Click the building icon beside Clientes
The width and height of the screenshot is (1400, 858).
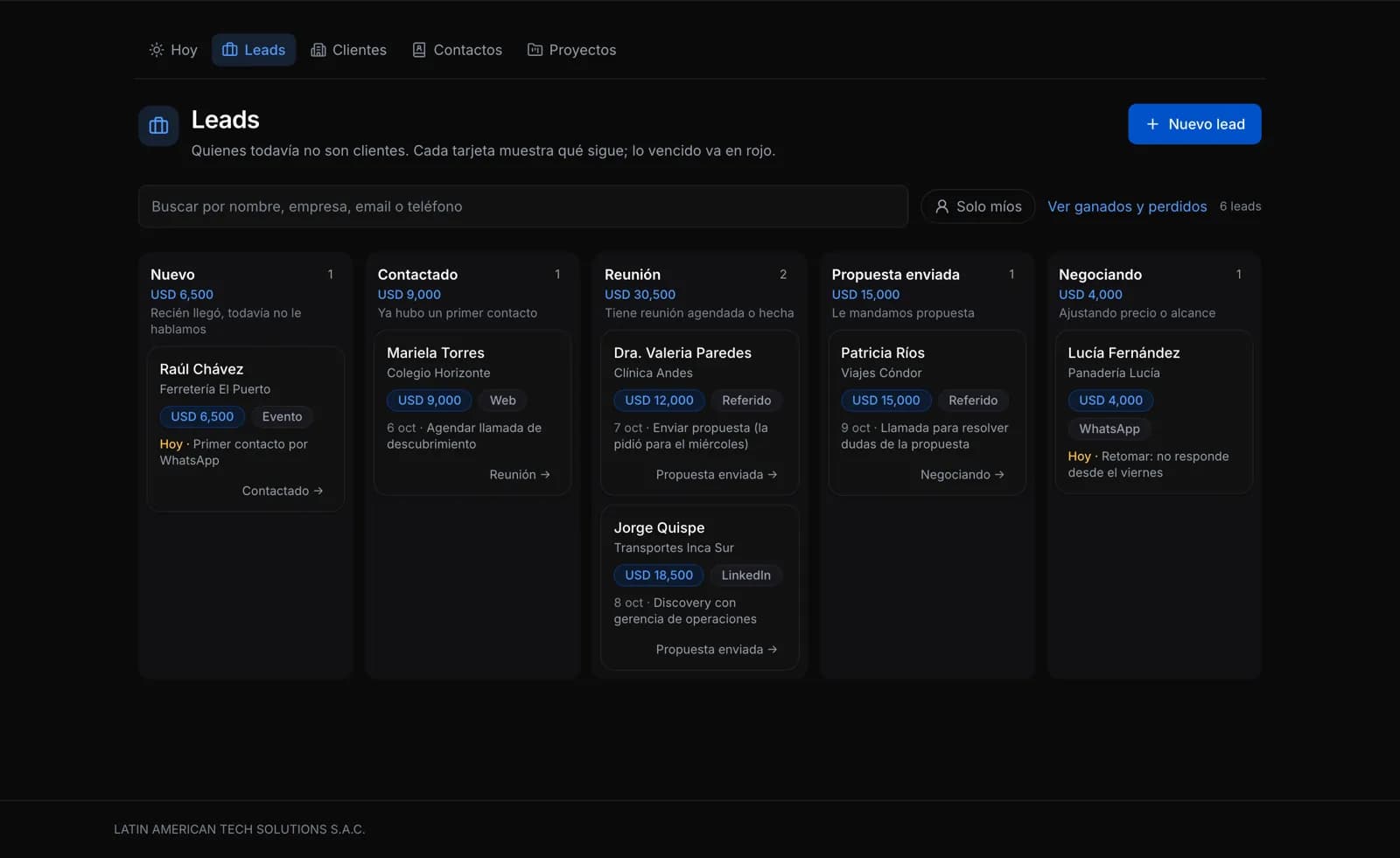tap(318, 50)
